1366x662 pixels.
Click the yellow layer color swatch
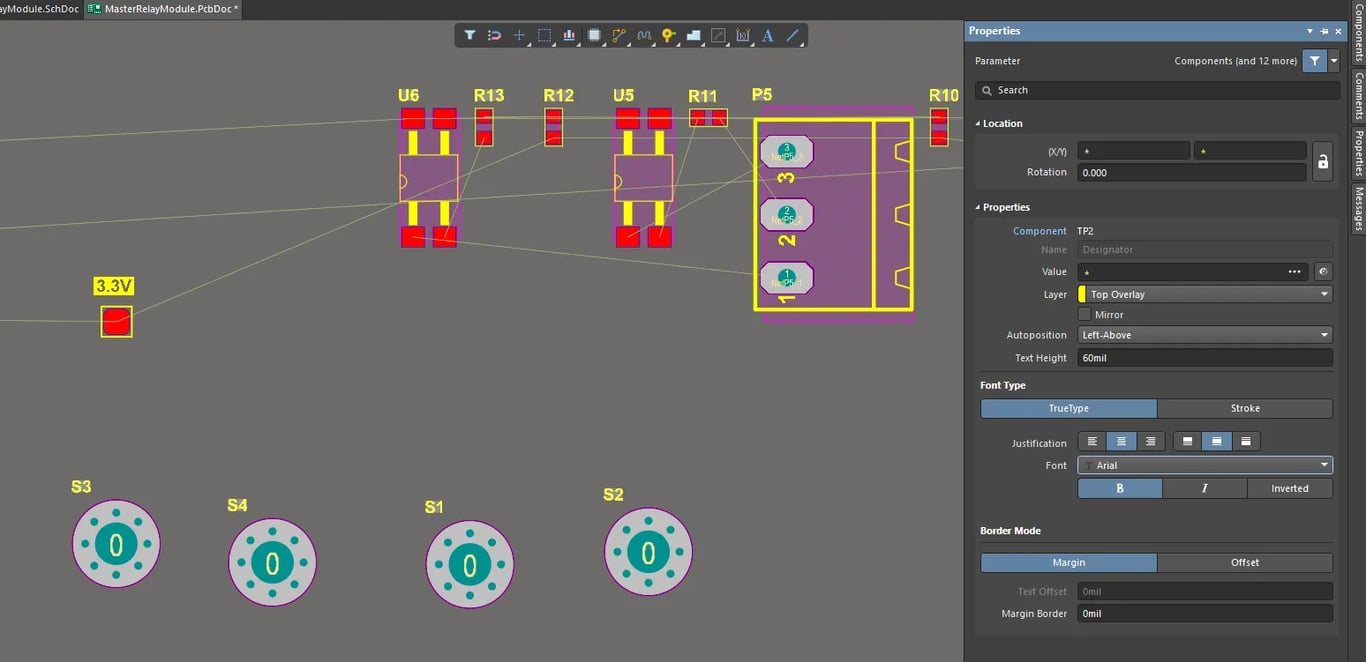coord(1082,295)
